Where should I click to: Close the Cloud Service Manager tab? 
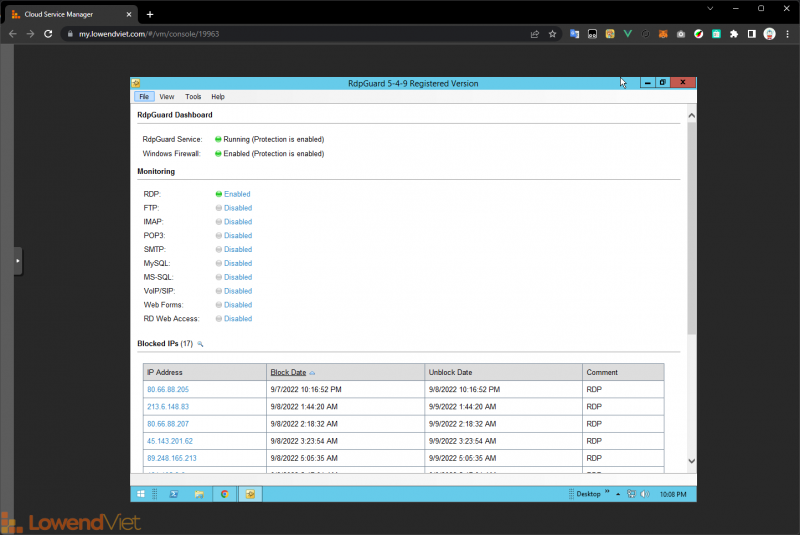[129, 14]
